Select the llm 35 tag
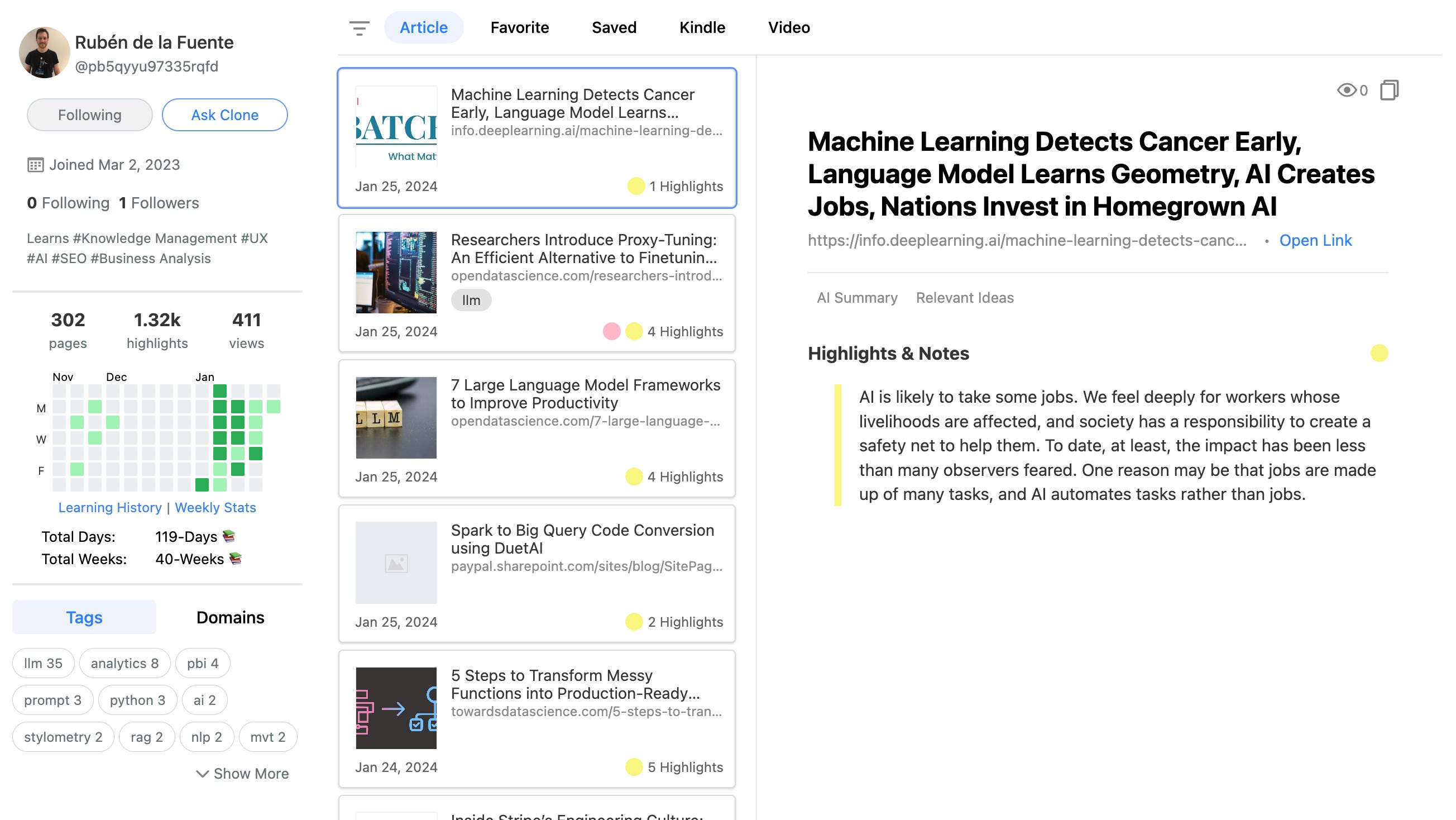Image resolution: width=1456 pixels, height=820 pixels. (x=43, y=663)
